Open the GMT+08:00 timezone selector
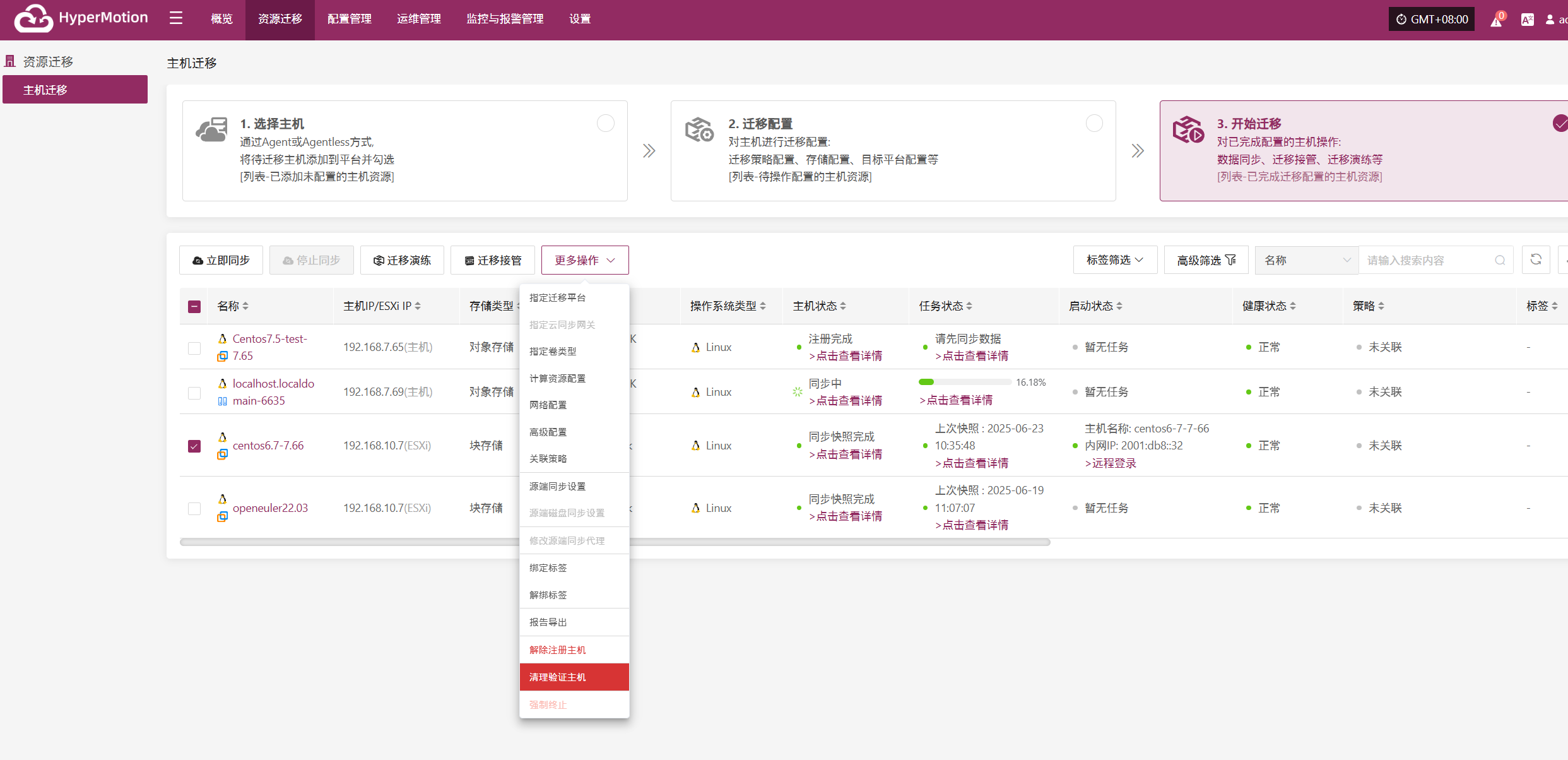The image size is (1568, 760). (1432, 20)
